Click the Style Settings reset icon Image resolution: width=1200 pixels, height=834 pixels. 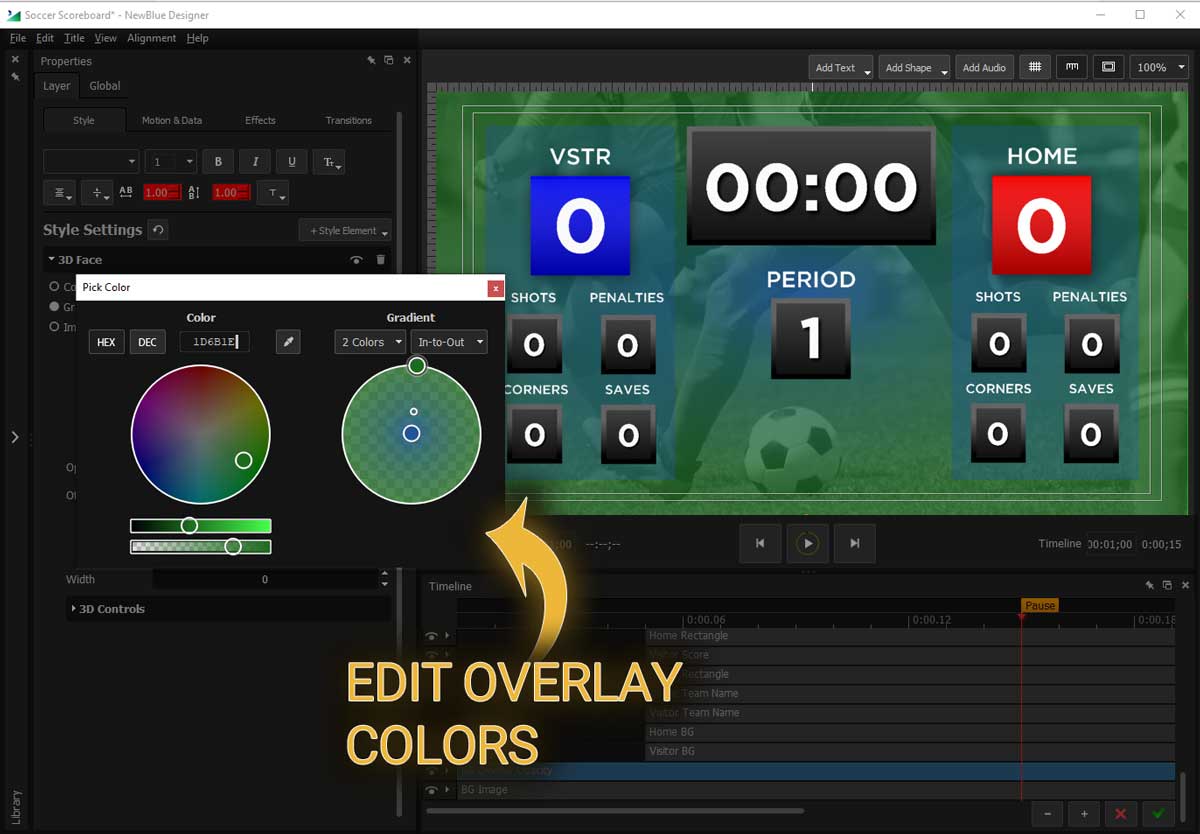click(x=158, y=229)
